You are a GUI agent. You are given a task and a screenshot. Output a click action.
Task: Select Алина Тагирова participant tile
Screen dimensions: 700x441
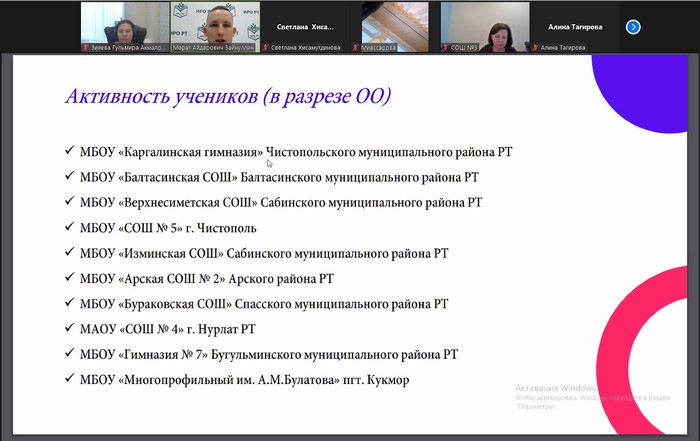[x=575, y=27]
